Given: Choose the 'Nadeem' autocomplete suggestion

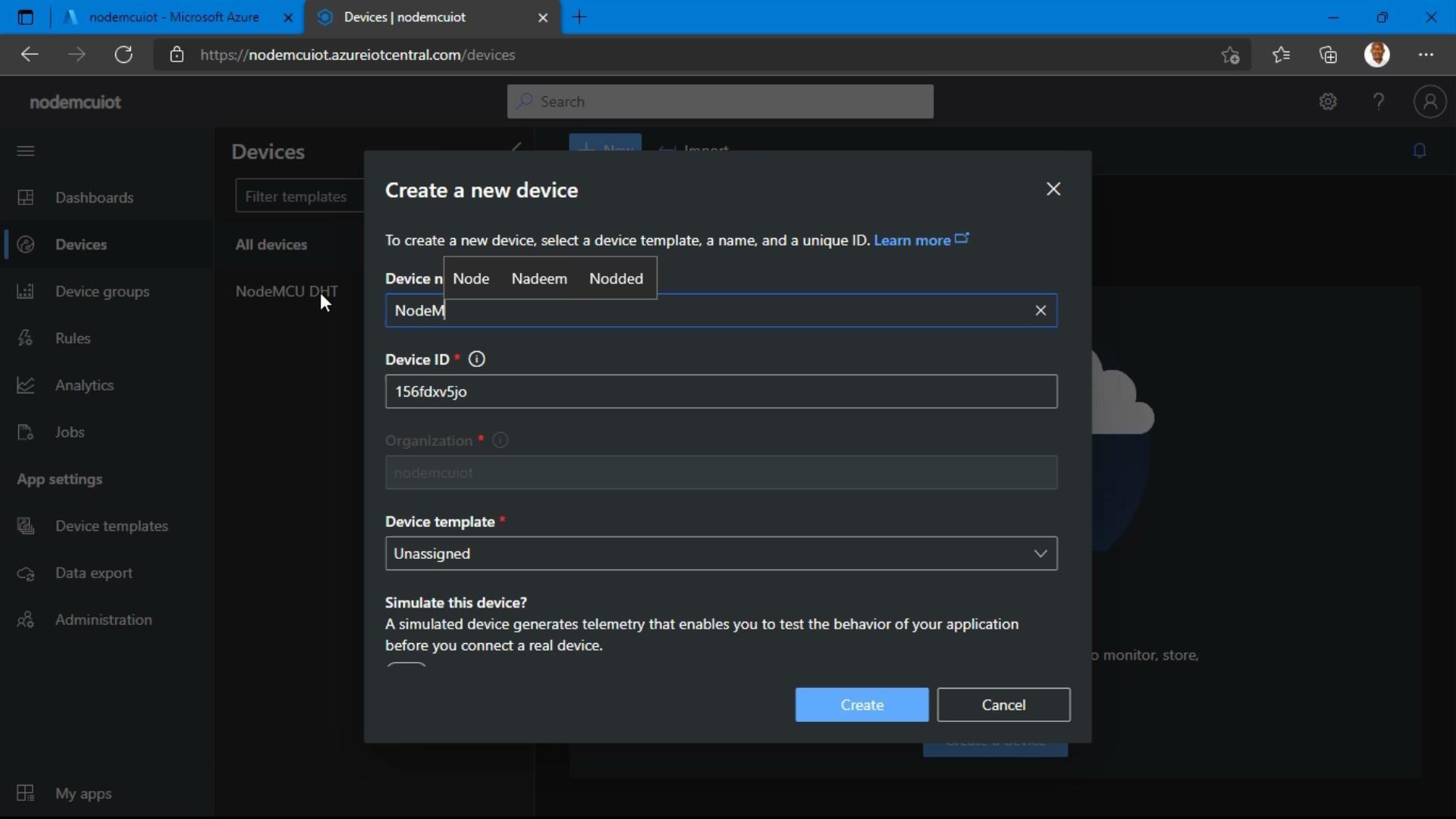Looking at the screenshot, I should (539, 278).
